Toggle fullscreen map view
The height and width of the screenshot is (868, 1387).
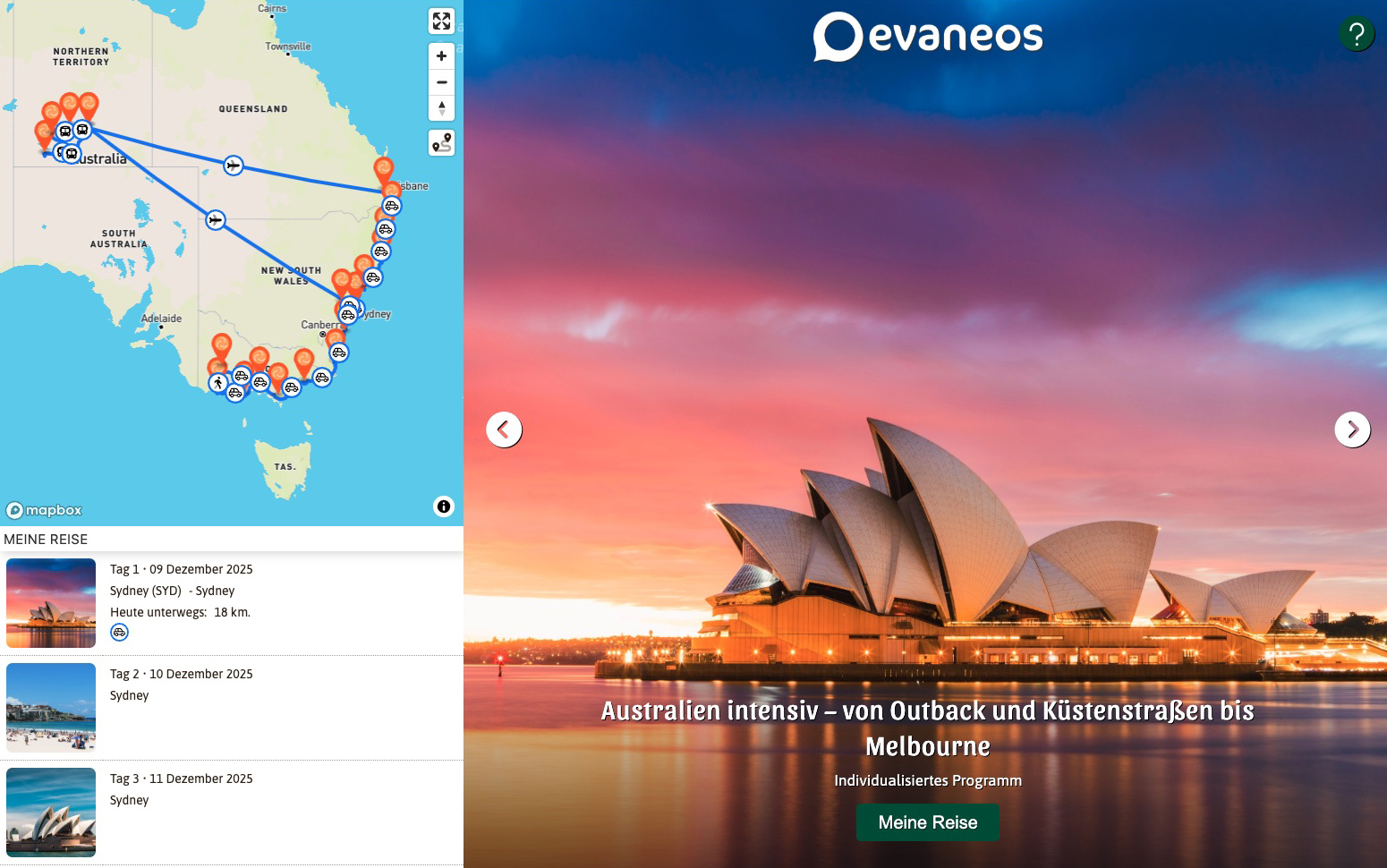point(441,21)
